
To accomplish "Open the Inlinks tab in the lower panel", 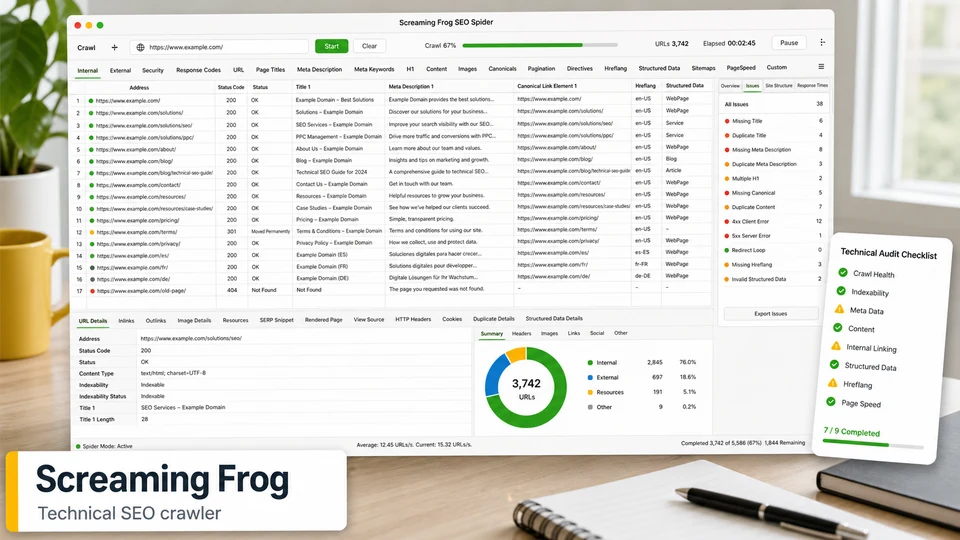I will [126, 321].
